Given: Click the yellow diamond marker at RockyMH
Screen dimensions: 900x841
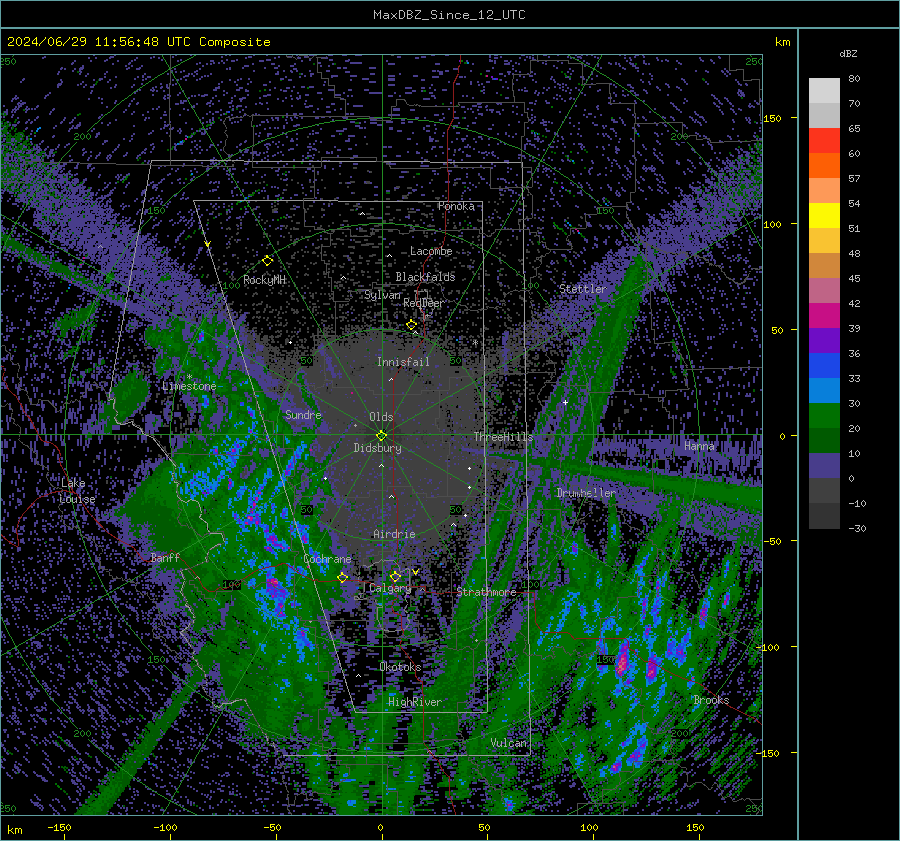Looking at the screenshot, I should pyautogui.click(x=267, y=261).
